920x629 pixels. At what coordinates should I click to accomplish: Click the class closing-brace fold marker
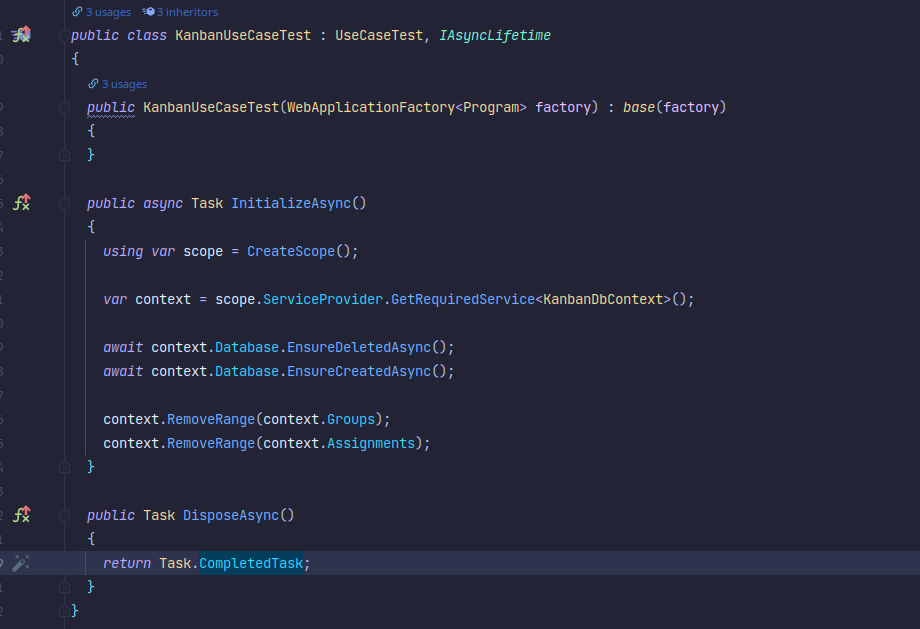[x=64, y=611]
